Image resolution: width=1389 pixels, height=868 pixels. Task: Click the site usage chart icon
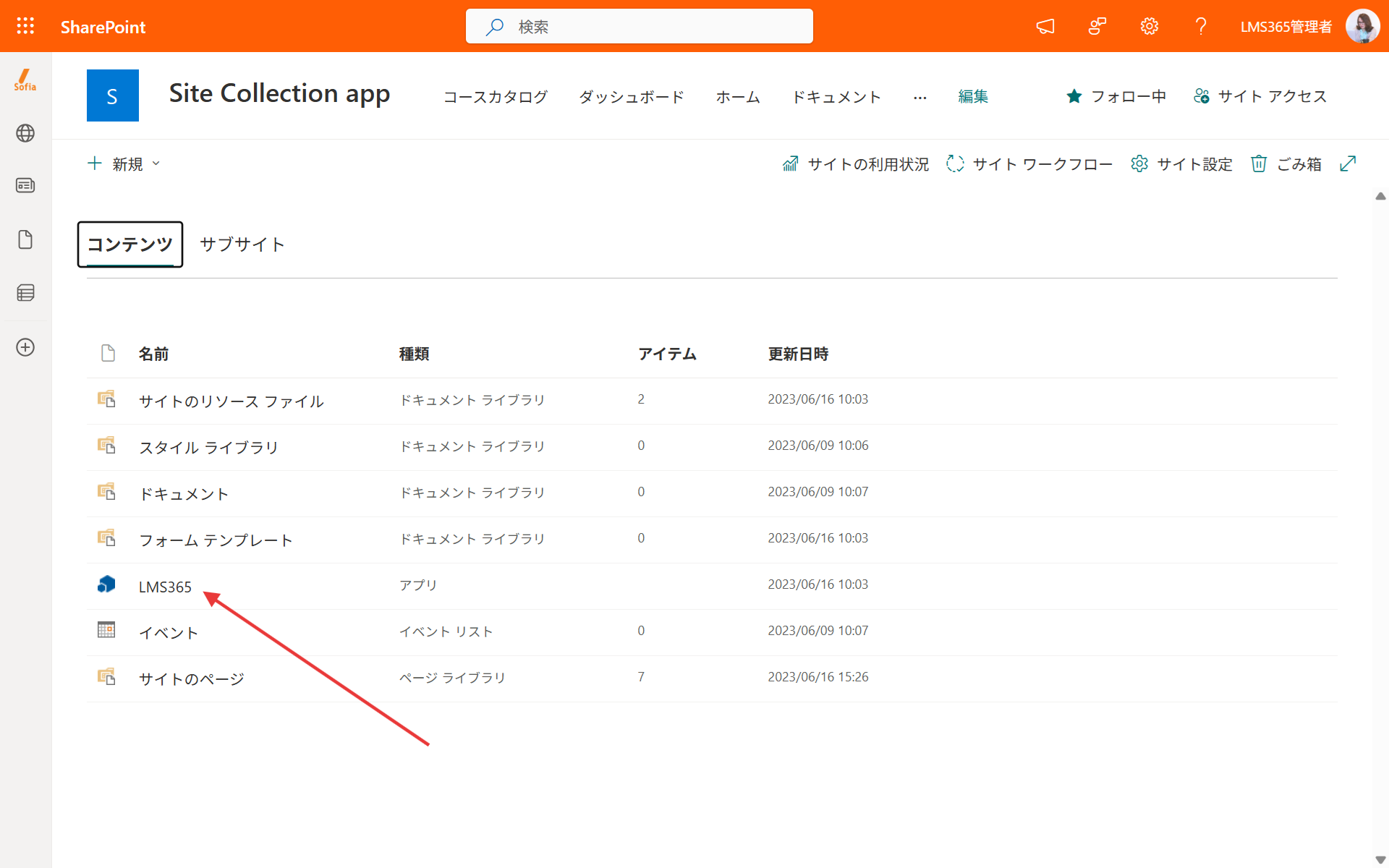pyautogui.click(x=791, y=164)
